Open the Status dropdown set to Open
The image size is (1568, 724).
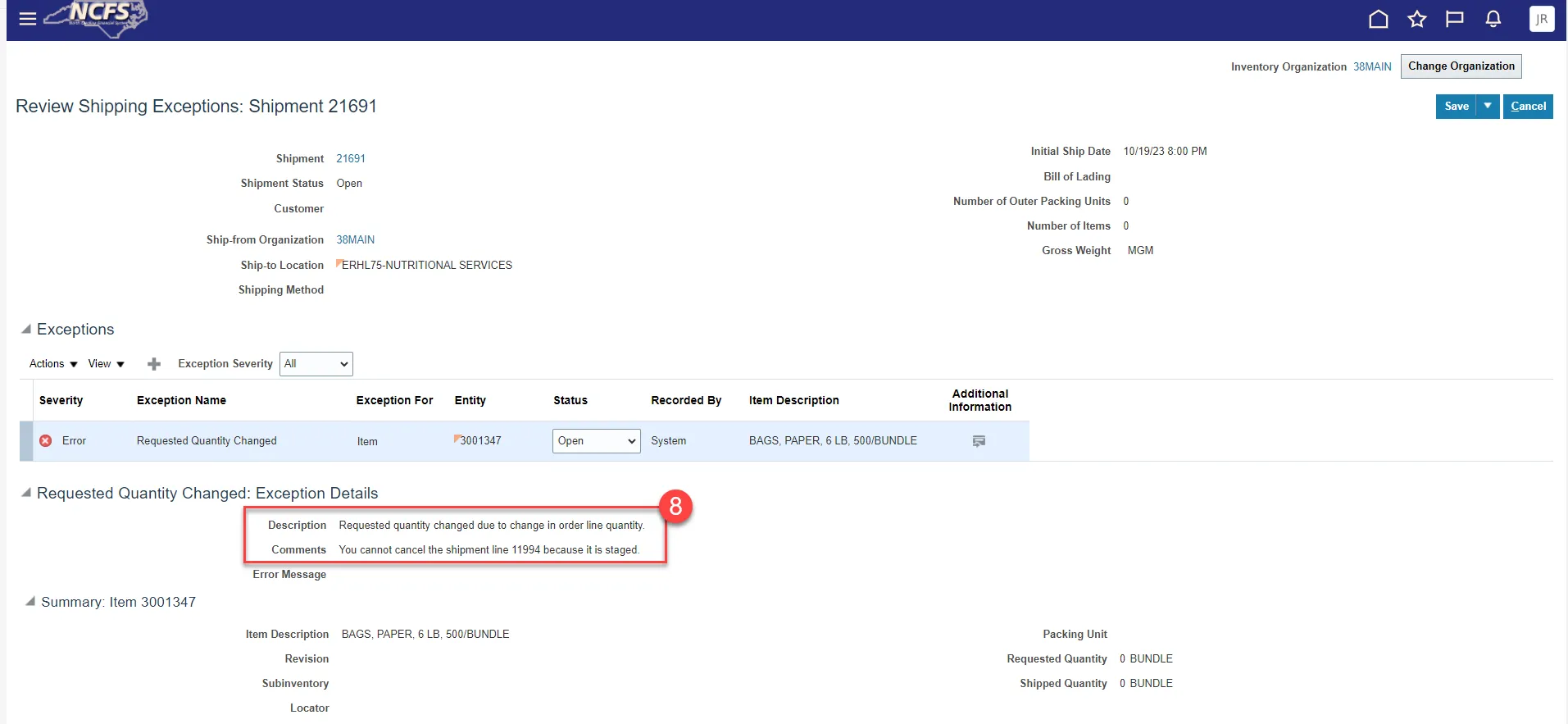click(x=596, y=441)
